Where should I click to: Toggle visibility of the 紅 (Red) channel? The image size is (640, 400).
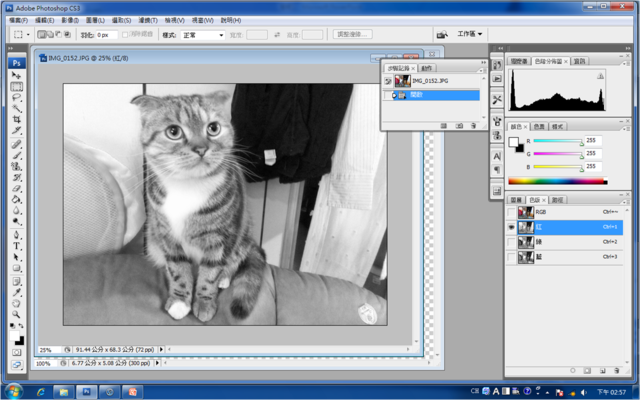click(511, 227)
